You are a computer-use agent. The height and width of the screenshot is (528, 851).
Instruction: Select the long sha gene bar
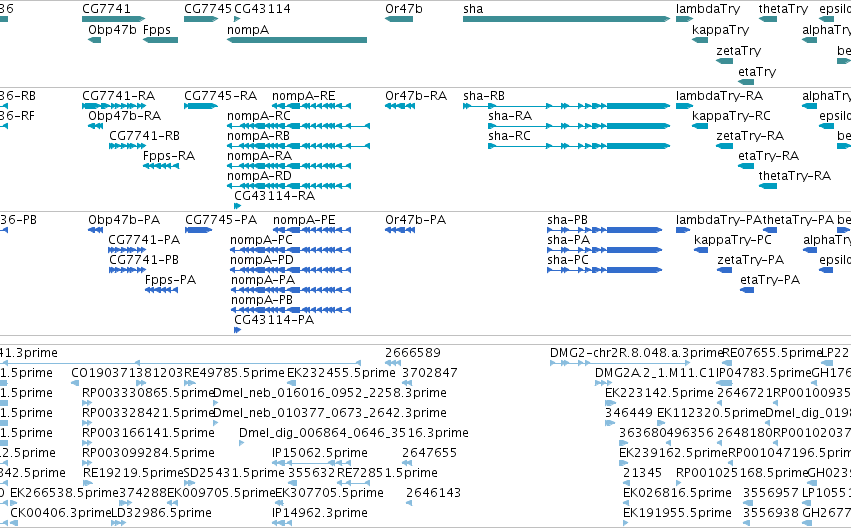567,19
